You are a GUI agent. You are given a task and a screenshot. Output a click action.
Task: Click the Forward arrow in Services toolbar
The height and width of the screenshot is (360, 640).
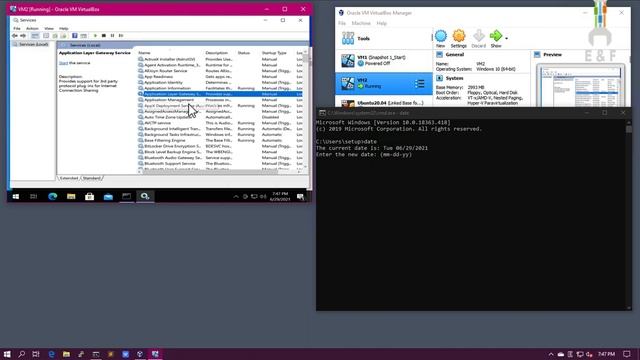coord(23,36)
